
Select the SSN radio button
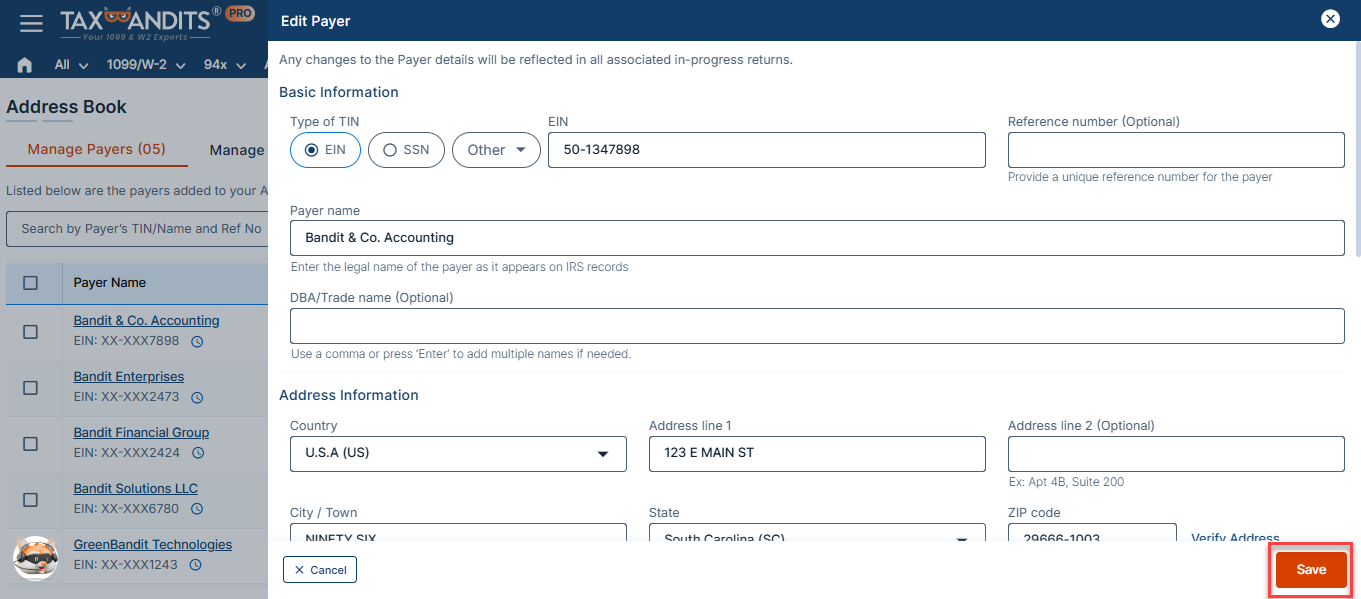tap(406, 150)
